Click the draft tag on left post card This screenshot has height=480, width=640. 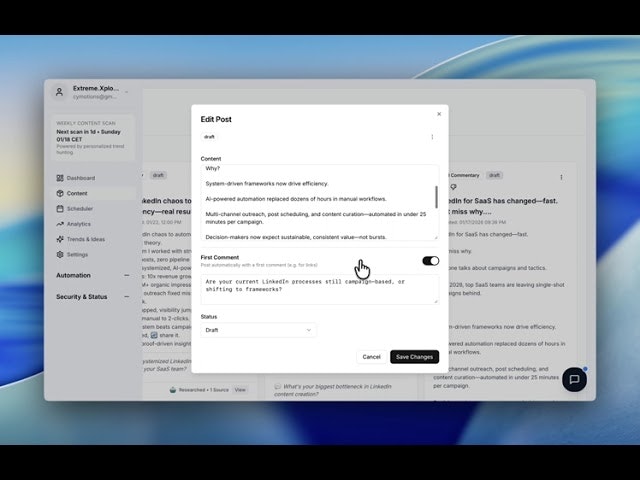coord(158,175)
